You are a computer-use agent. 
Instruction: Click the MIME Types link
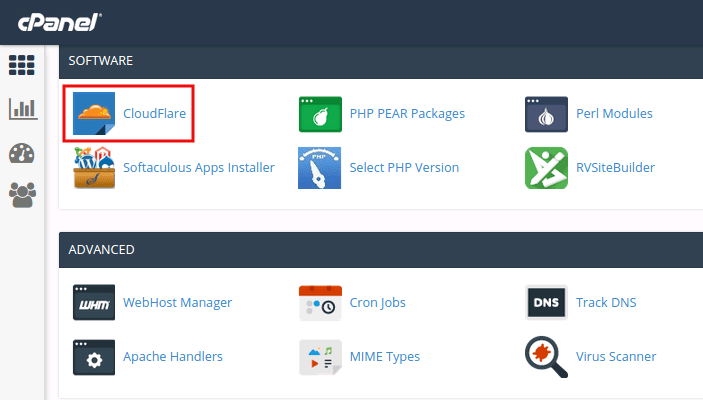pos(385,357)
